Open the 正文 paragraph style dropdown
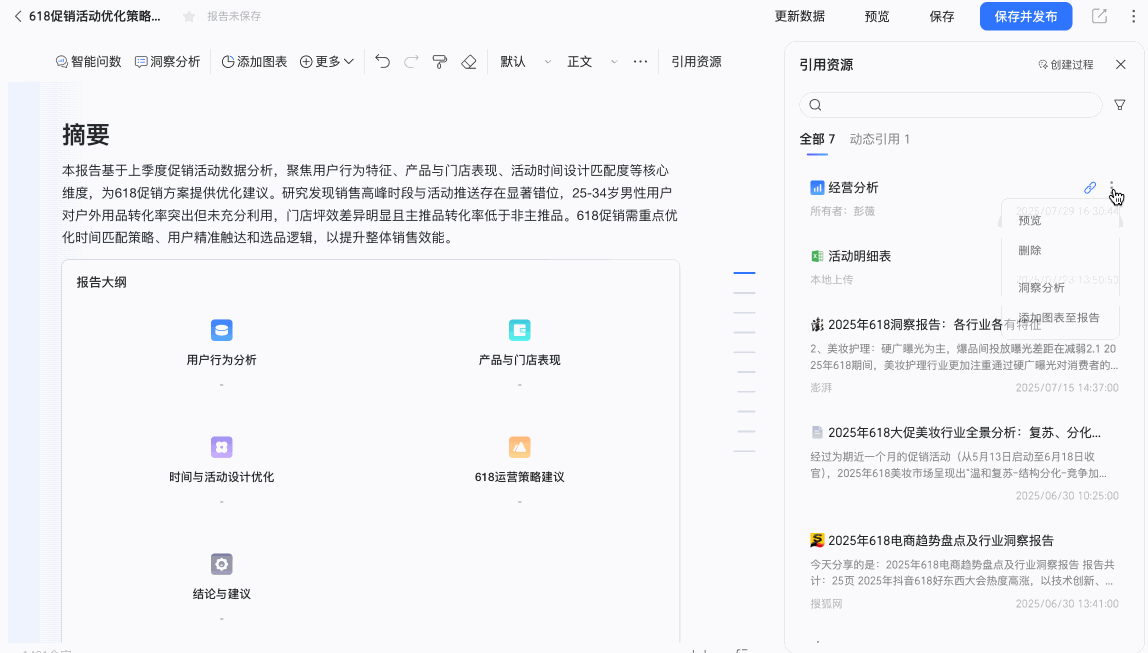Screen dimensions: 1148x653 (592, 61)
